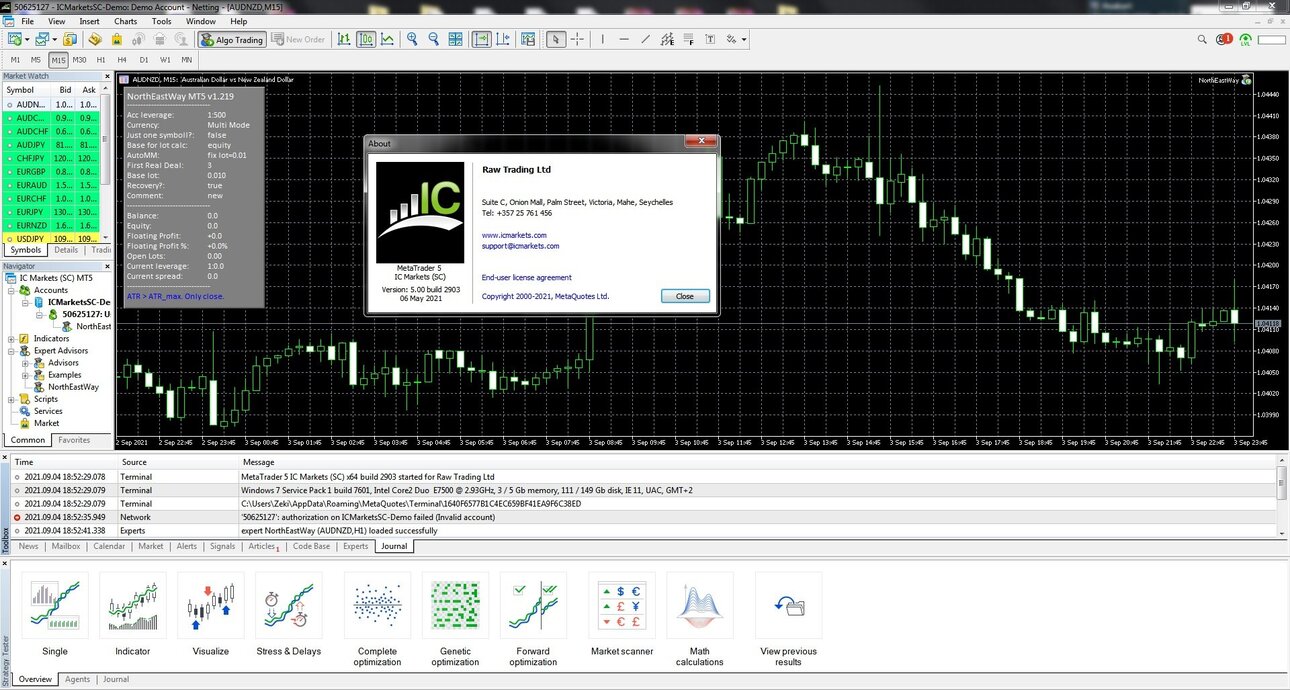
Task: Click the search magnifier icon
Action: click(x=1203, y=39)
